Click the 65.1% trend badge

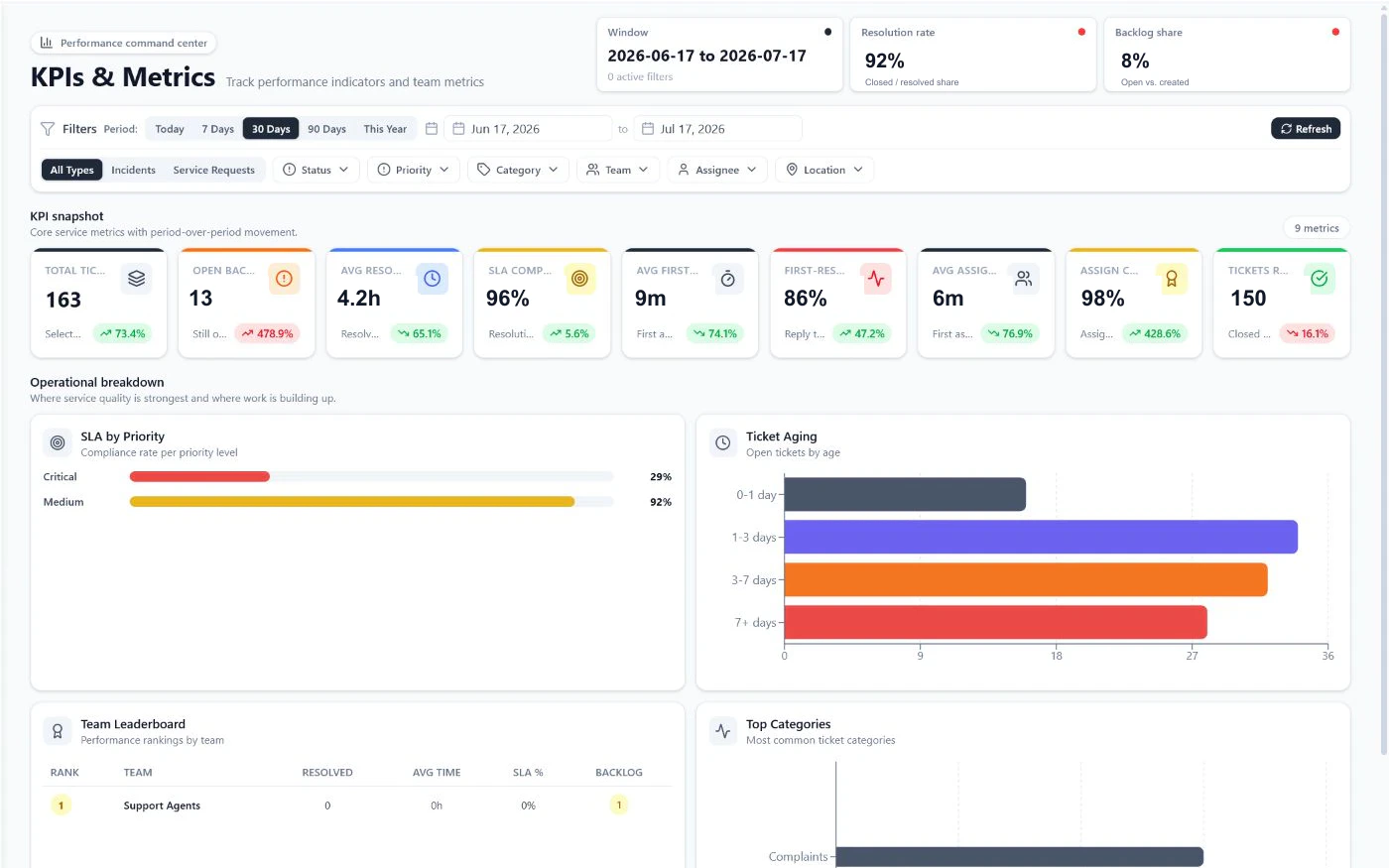pyautogui.click(x=419, y=333)
